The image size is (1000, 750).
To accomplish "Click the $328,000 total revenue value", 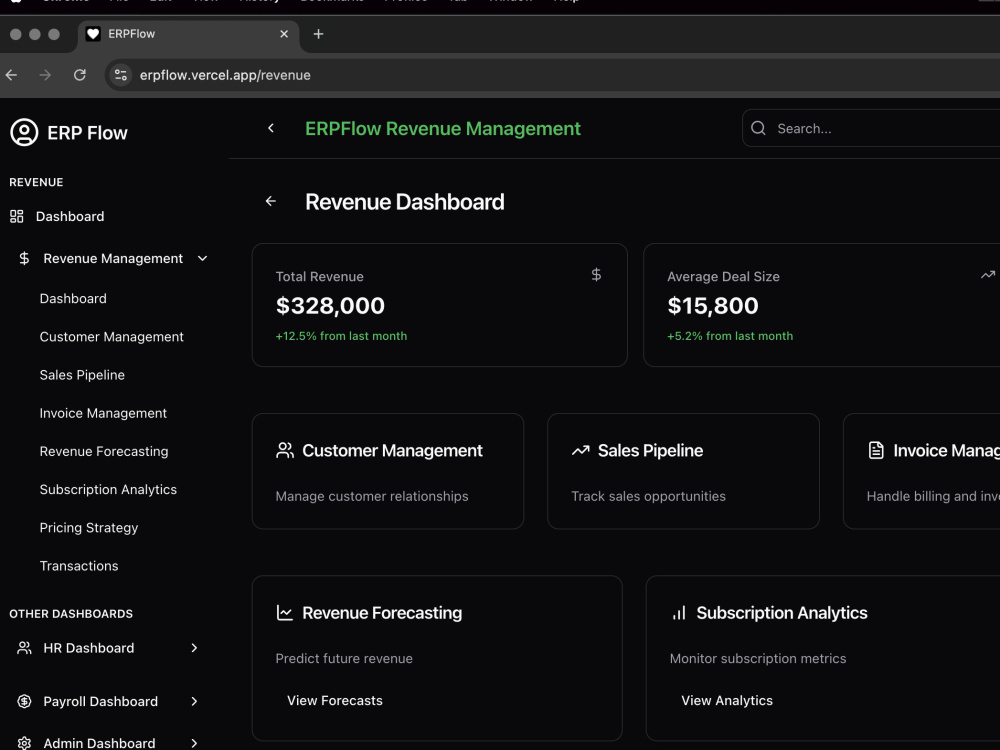I will [330, 305].
